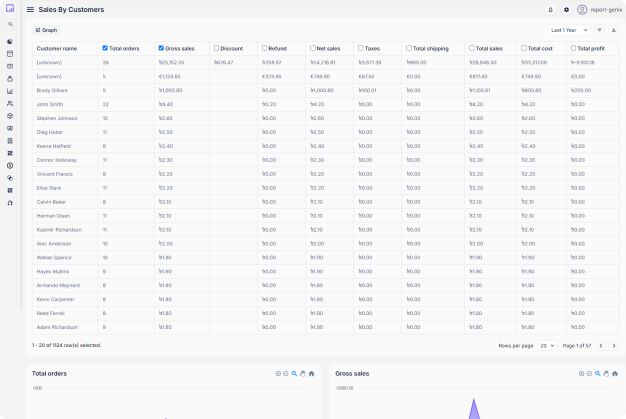Zoom in on the Gross sales chart
The height and width of the screenshot is (419, 626).
pos(581,374)
